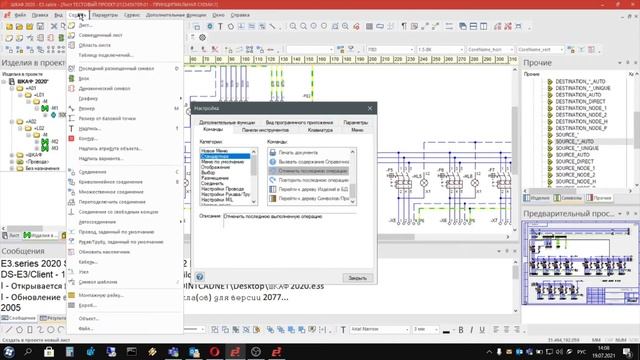Switch to 'Дополнительные функции' dialog tab
This screenshot has height=360, width=640.
[227, 122]
